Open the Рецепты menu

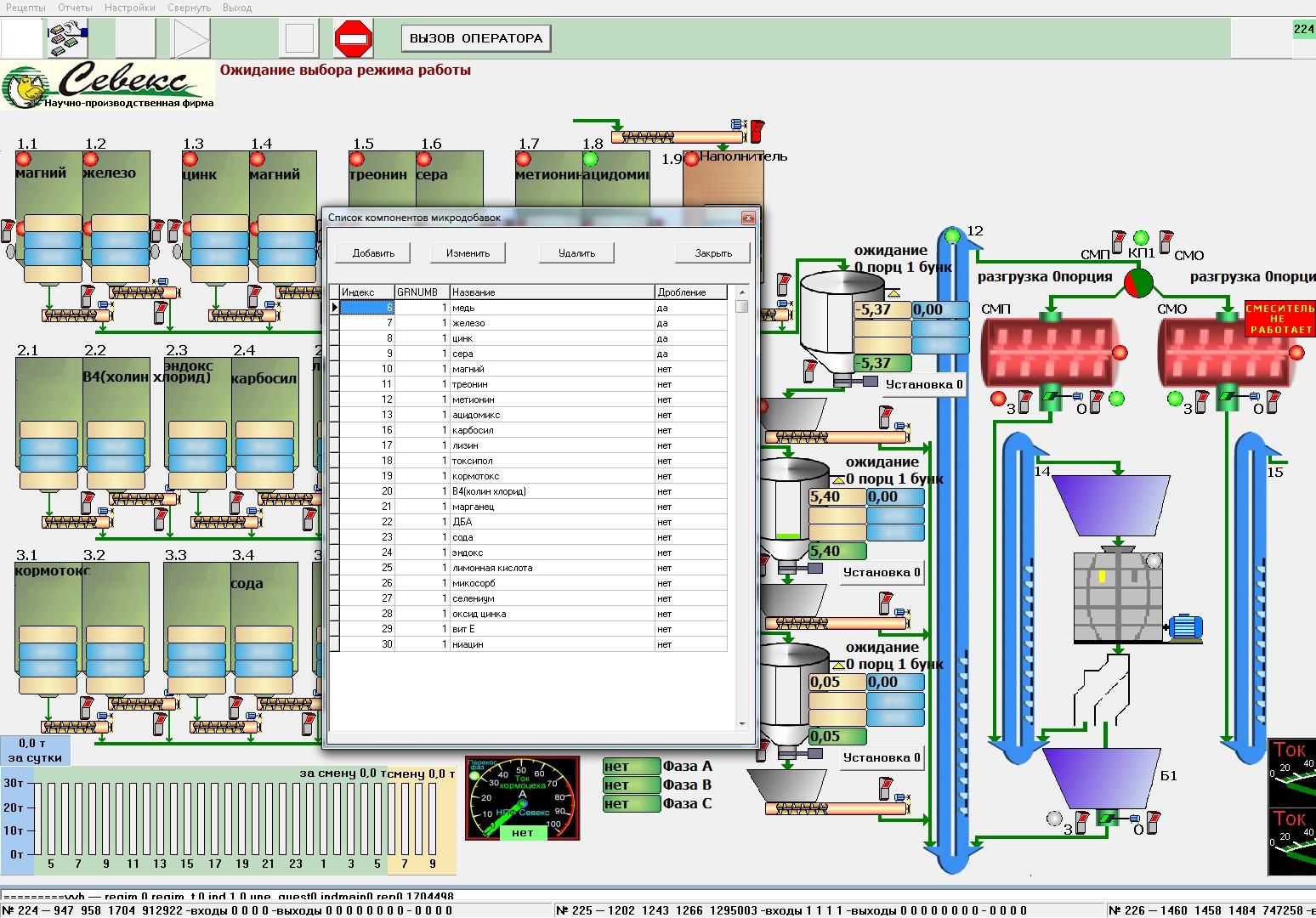[x=26, y=8]
